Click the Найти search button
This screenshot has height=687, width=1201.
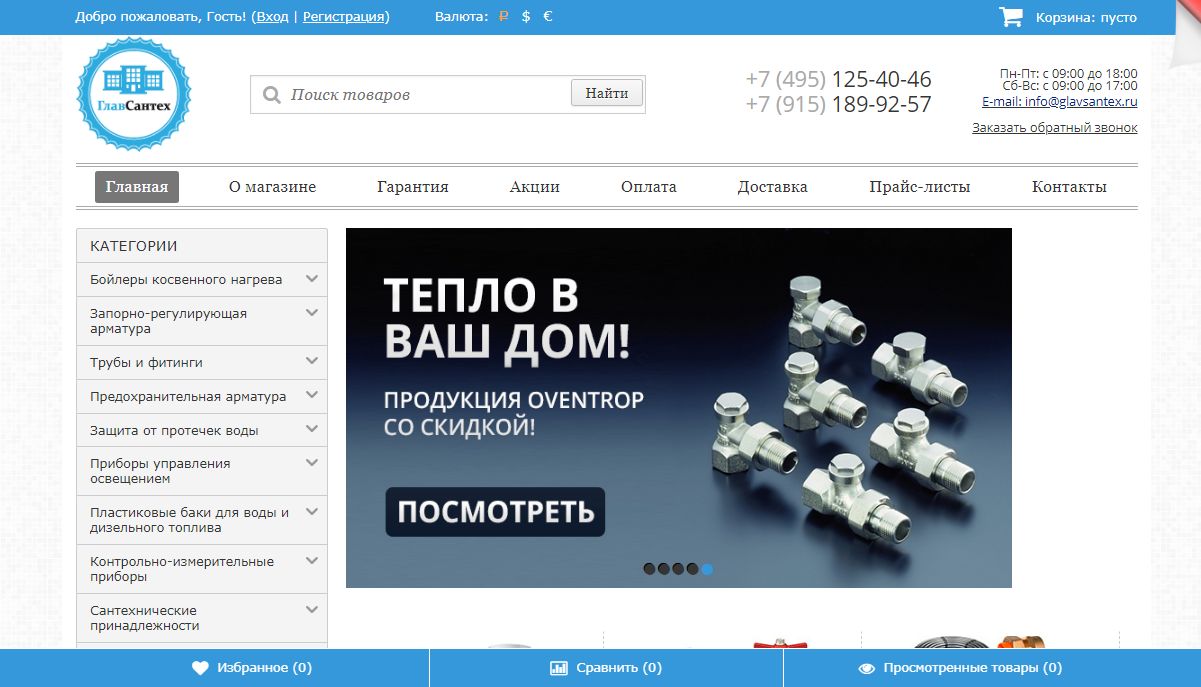(607, 94)
